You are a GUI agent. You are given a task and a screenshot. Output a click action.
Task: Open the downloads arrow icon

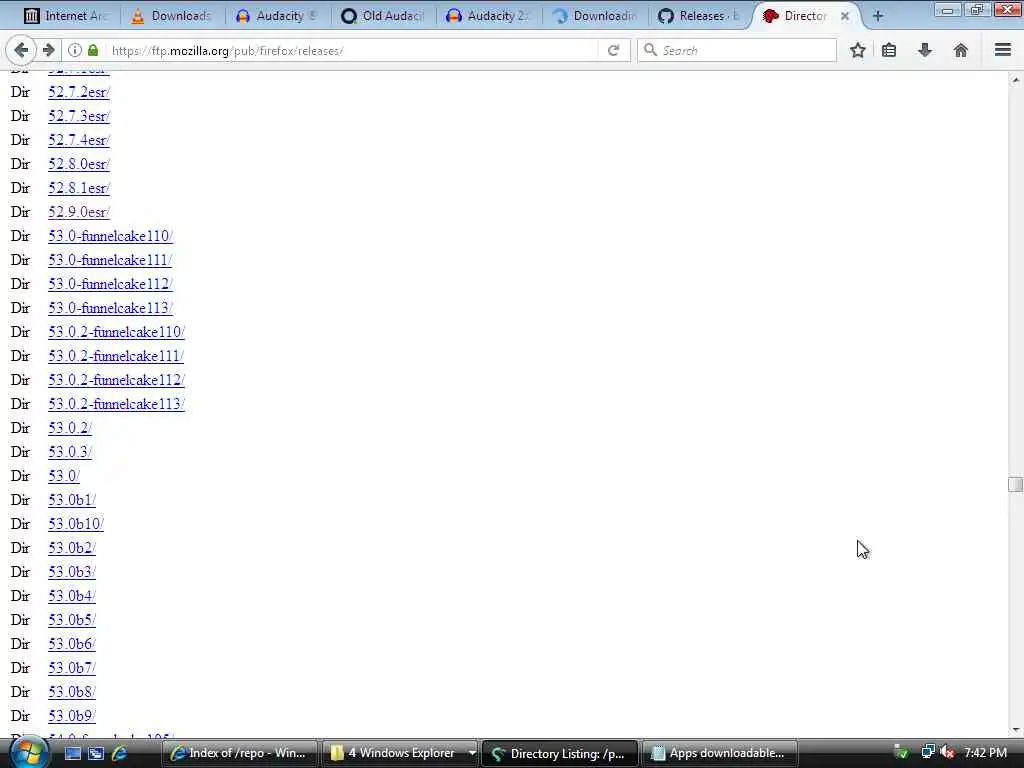pyautogui.click(x=925, y=50)
